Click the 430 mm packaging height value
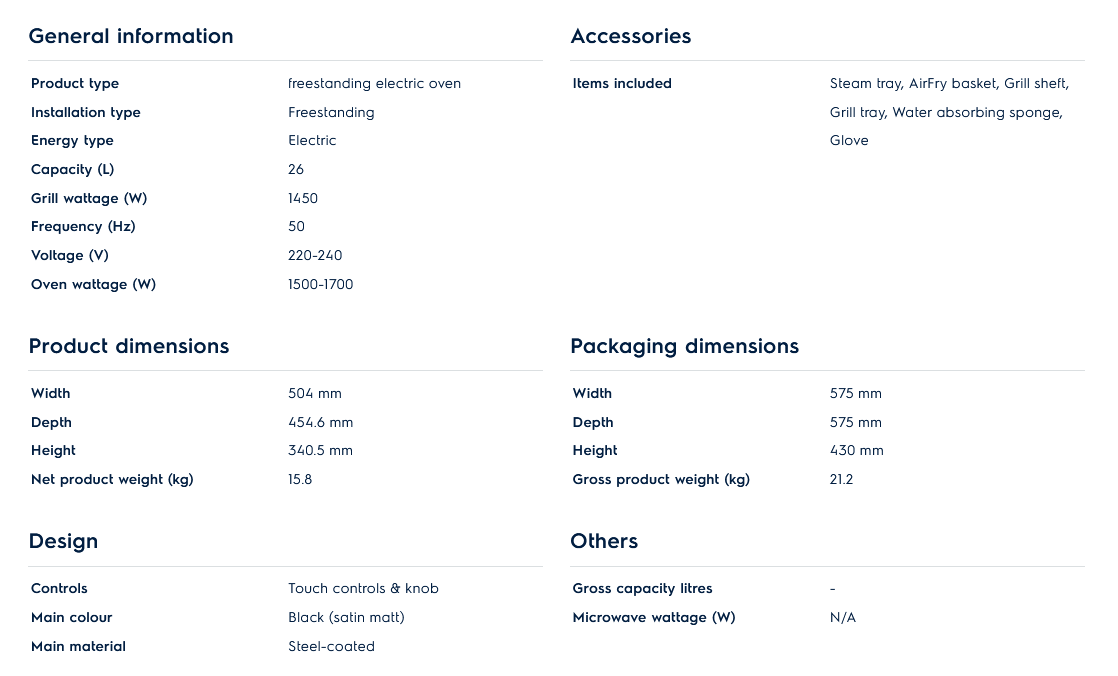Screen dimensions: 1118x676 (x=857, y=450)
